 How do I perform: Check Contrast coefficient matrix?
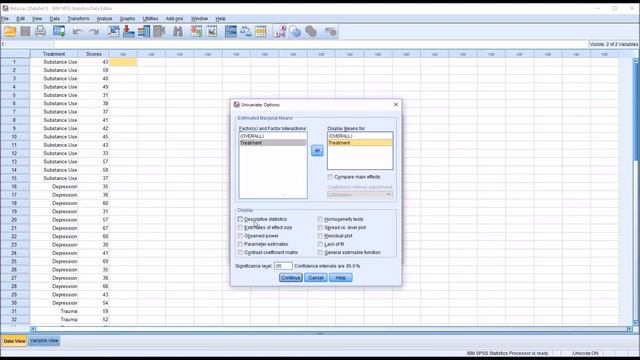click(x=240, y=253)
